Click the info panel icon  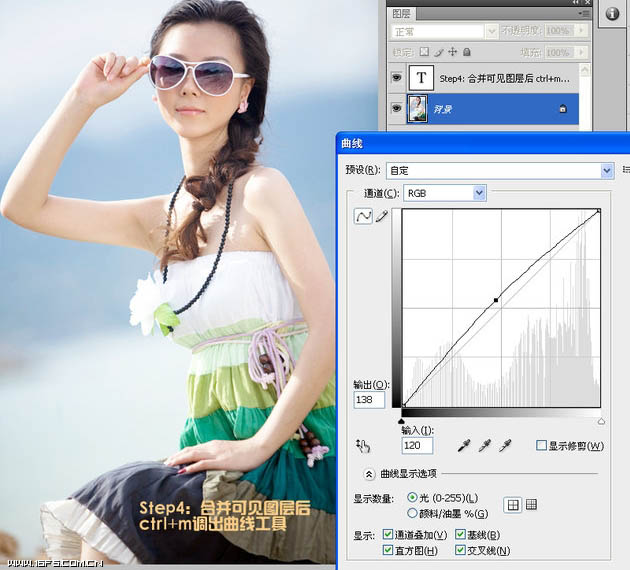(612, 16)
